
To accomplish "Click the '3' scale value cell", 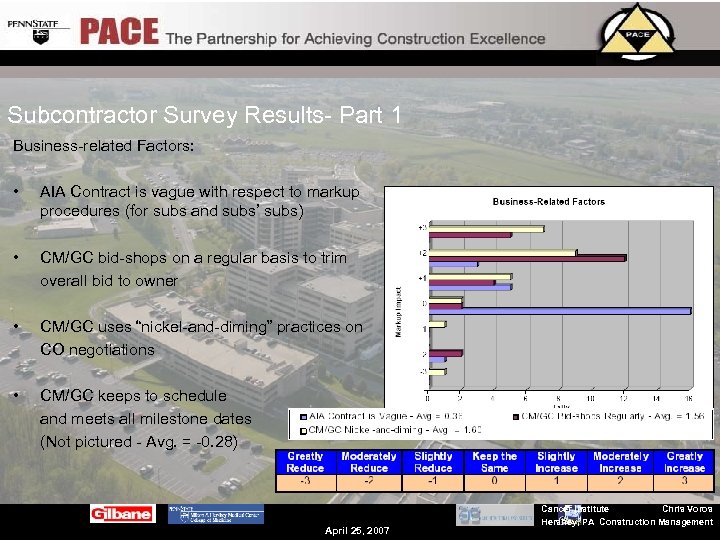I will point(684,482).
